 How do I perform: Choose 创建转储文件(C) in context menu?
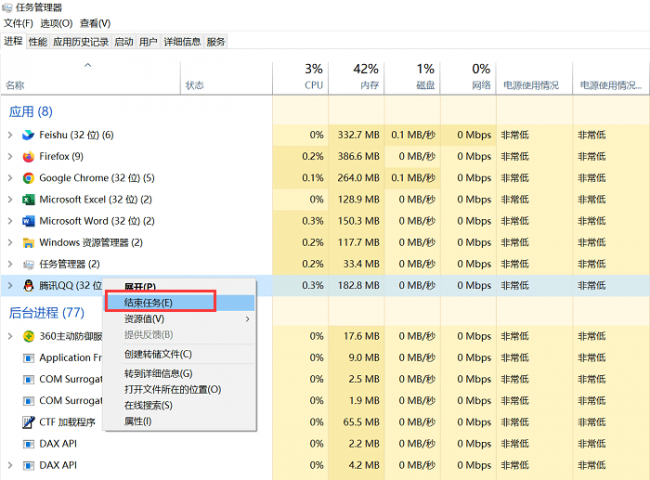[179, 354]
